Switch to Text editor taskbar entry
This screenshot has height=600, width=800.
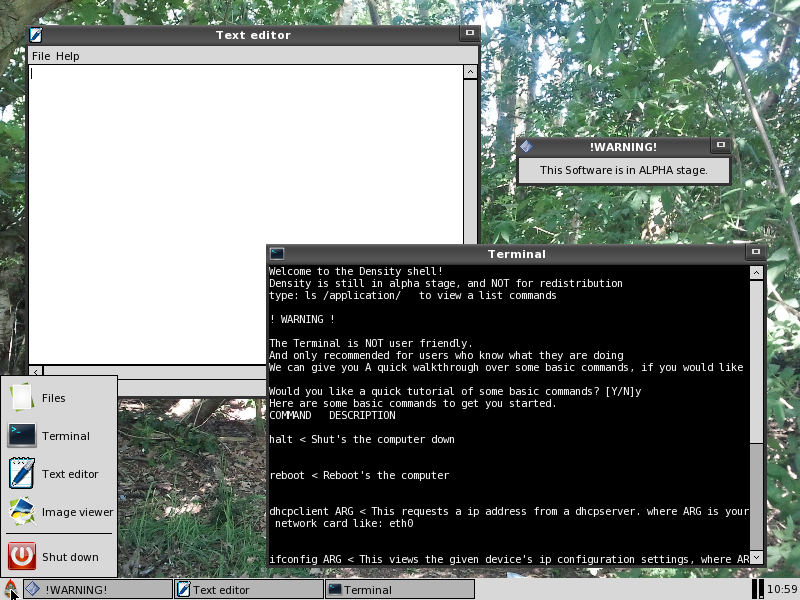249,589
